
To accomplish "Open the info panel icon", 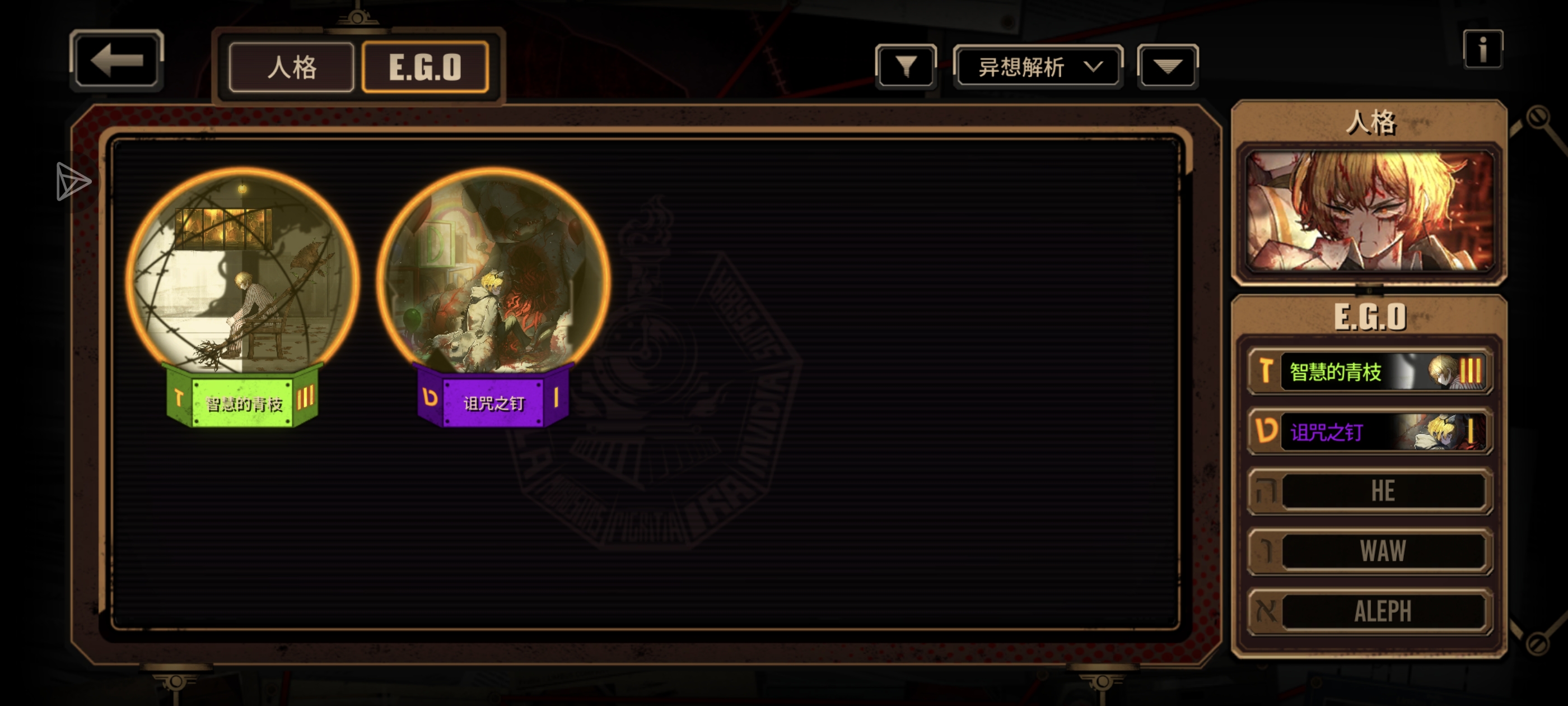I will click(x=1483, y=49).
